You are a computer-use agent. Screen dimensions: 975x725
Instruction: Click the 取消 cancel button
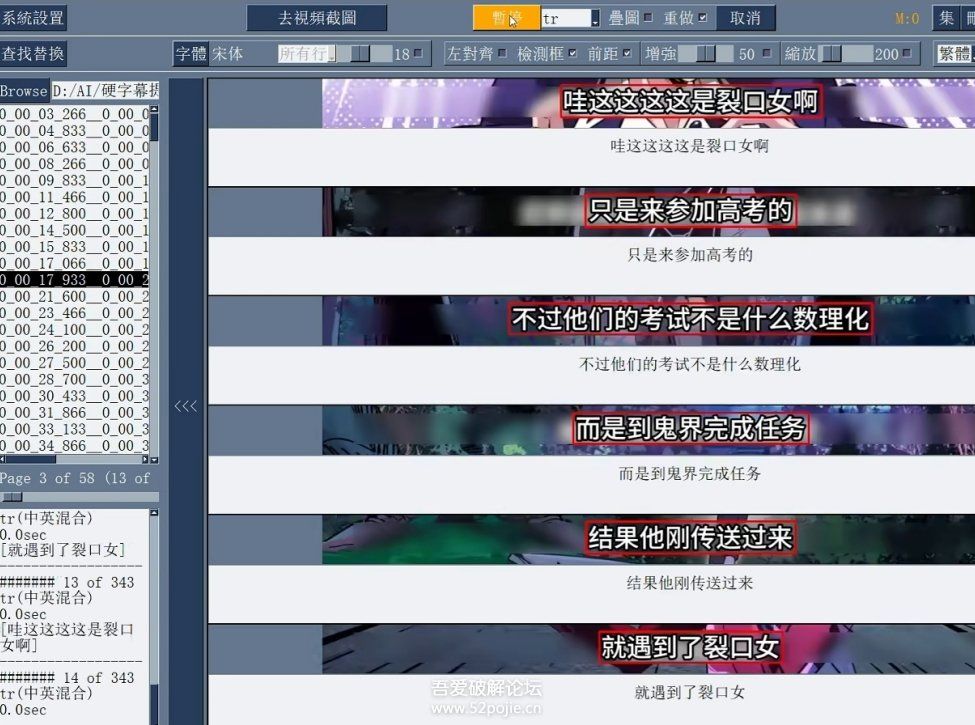746,18
